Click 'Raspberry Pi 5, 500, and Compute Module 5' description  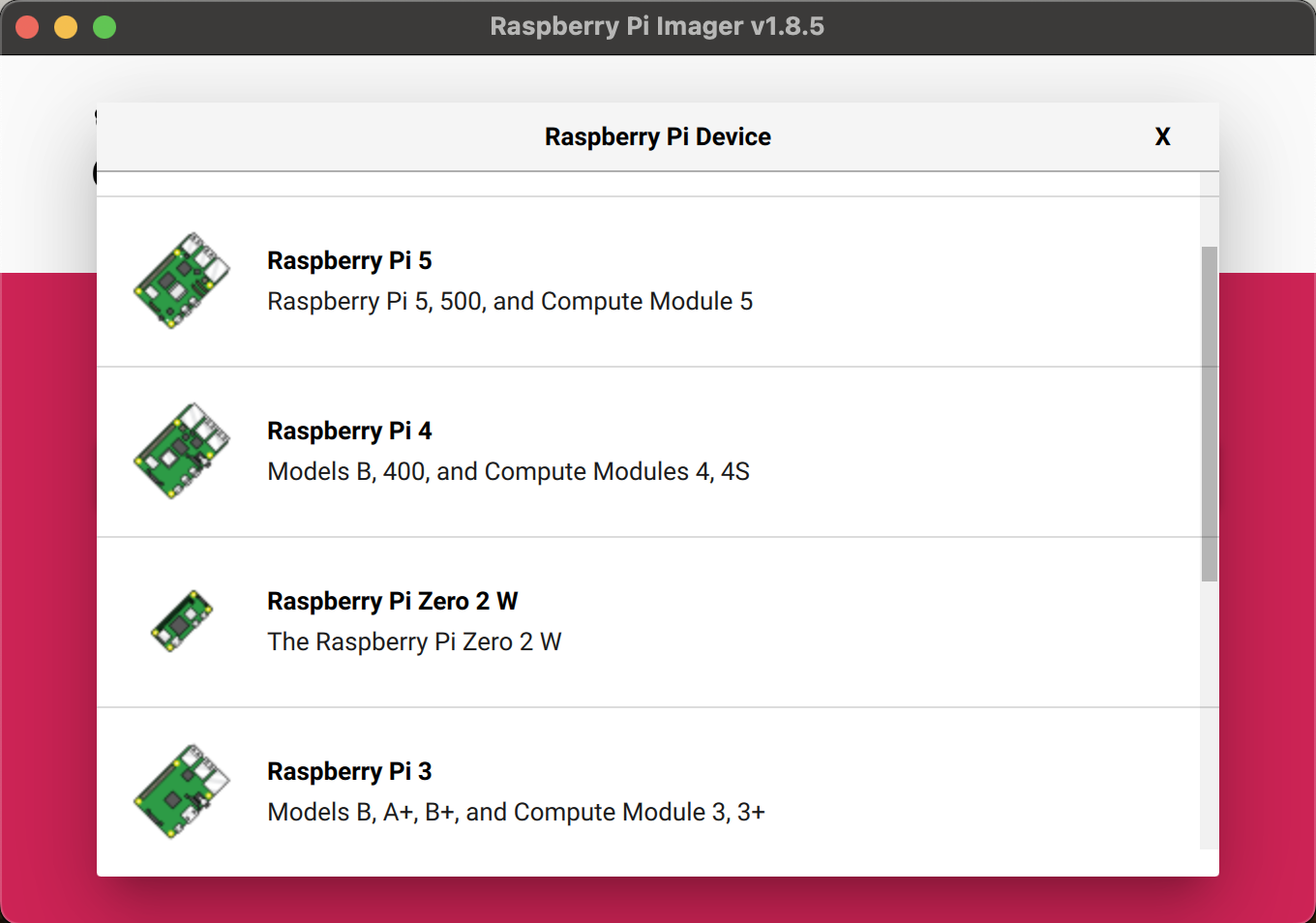tap(510, 301)
